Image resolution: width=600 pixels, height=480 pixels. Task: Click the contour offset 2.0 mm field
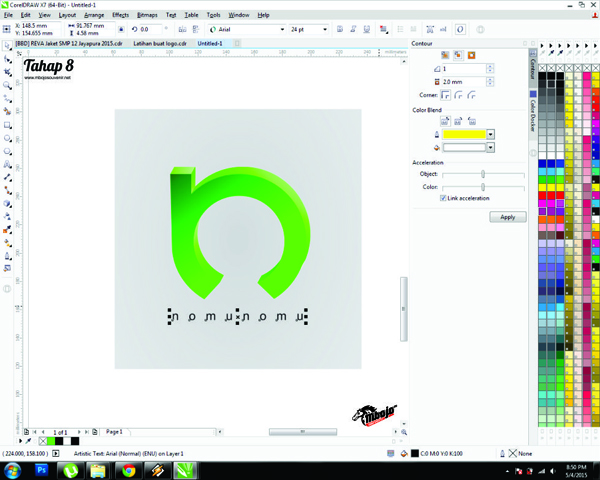point(462,81)
